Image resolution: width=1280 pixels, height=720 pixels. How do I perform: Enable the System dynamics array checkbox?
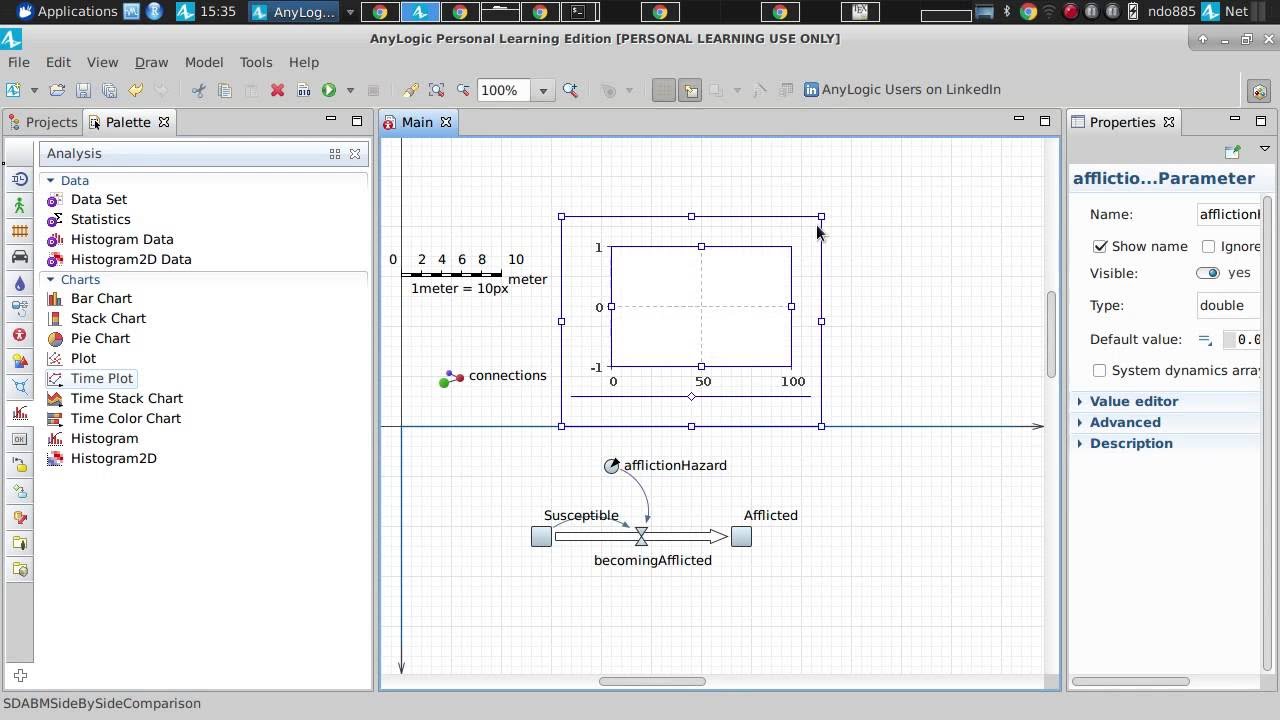point(1100,370)
